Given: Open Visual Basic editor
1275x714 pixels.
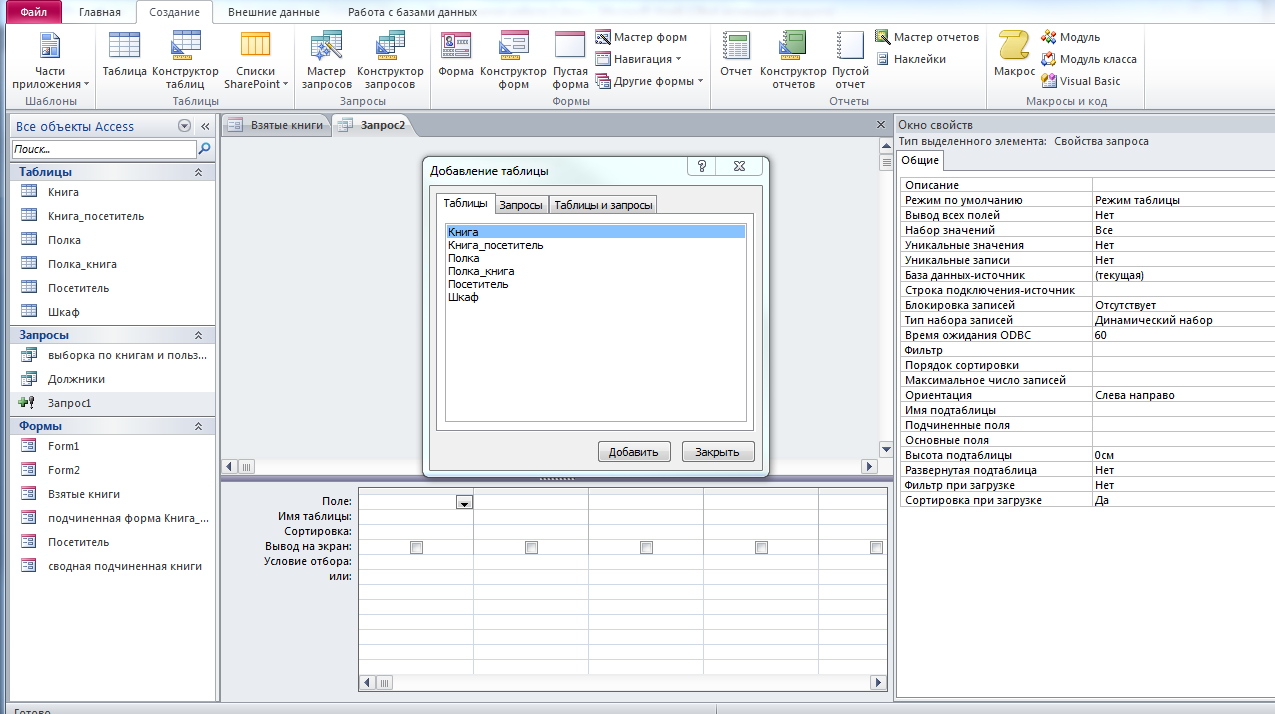Looking at the screenshot, I should (1081, 81).
